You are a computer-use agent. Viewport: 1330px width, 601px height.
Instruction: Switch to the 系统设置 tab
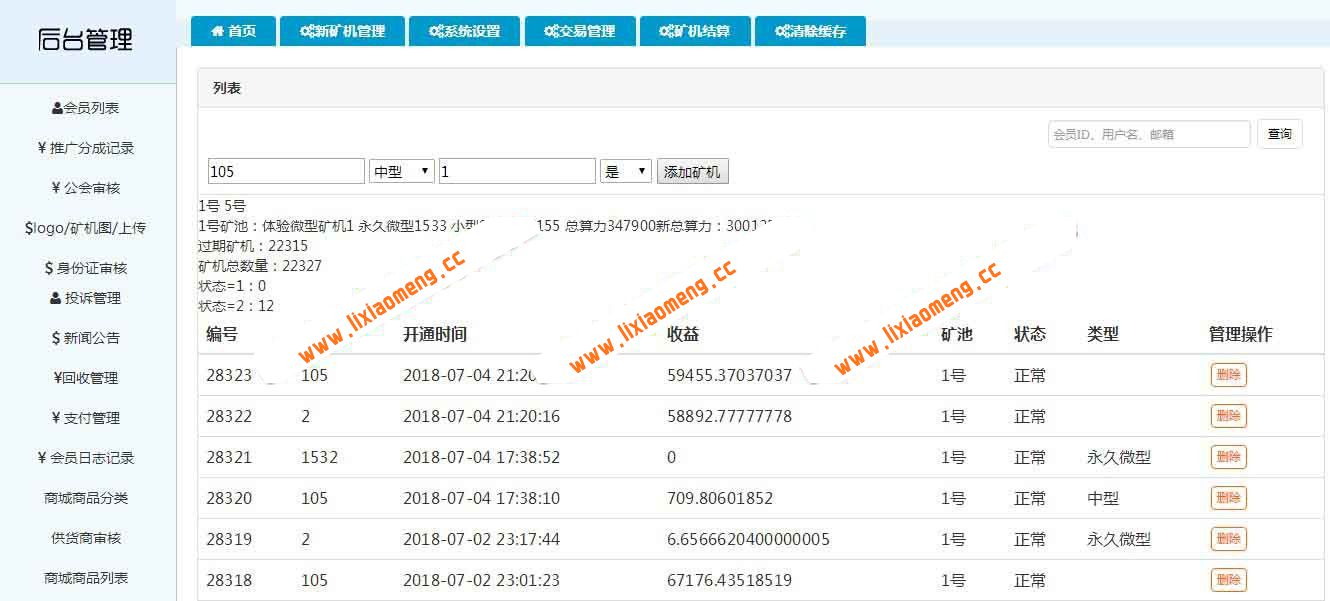[465, 30]
